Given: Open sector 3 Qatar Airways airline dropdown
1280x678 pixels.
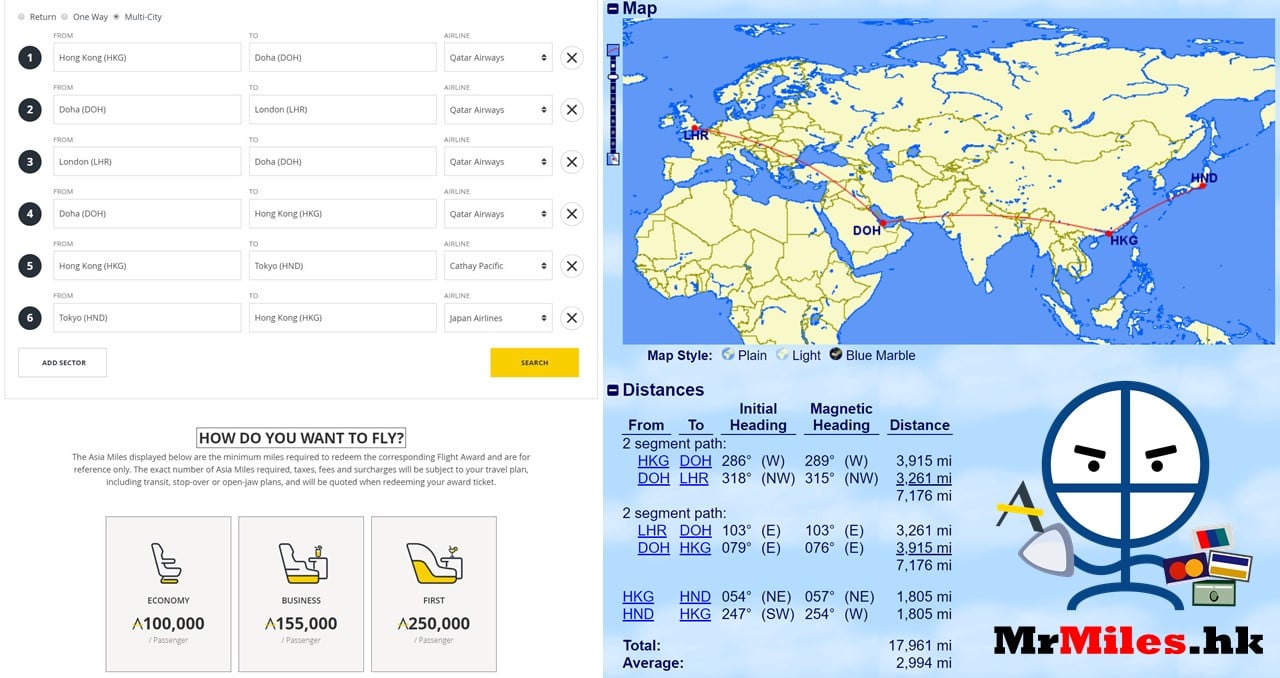Looking at the screenshot, I should 498,162.
